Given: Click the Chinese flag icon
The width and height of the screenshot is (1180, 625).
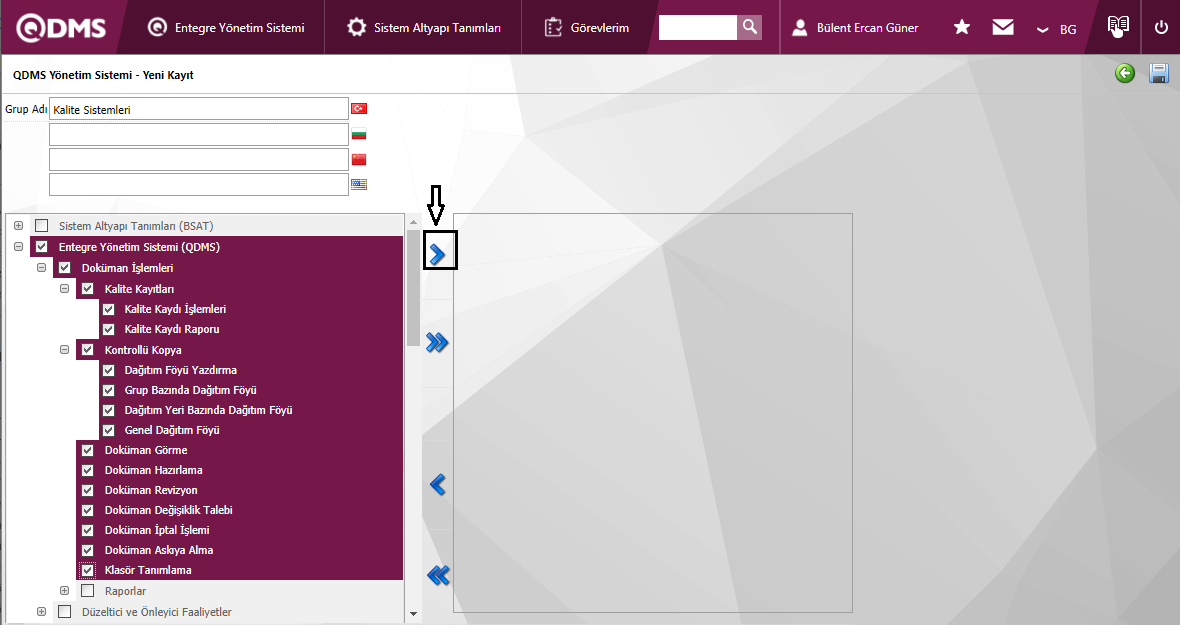Looking at the screenshot, I should click(359, 159).
